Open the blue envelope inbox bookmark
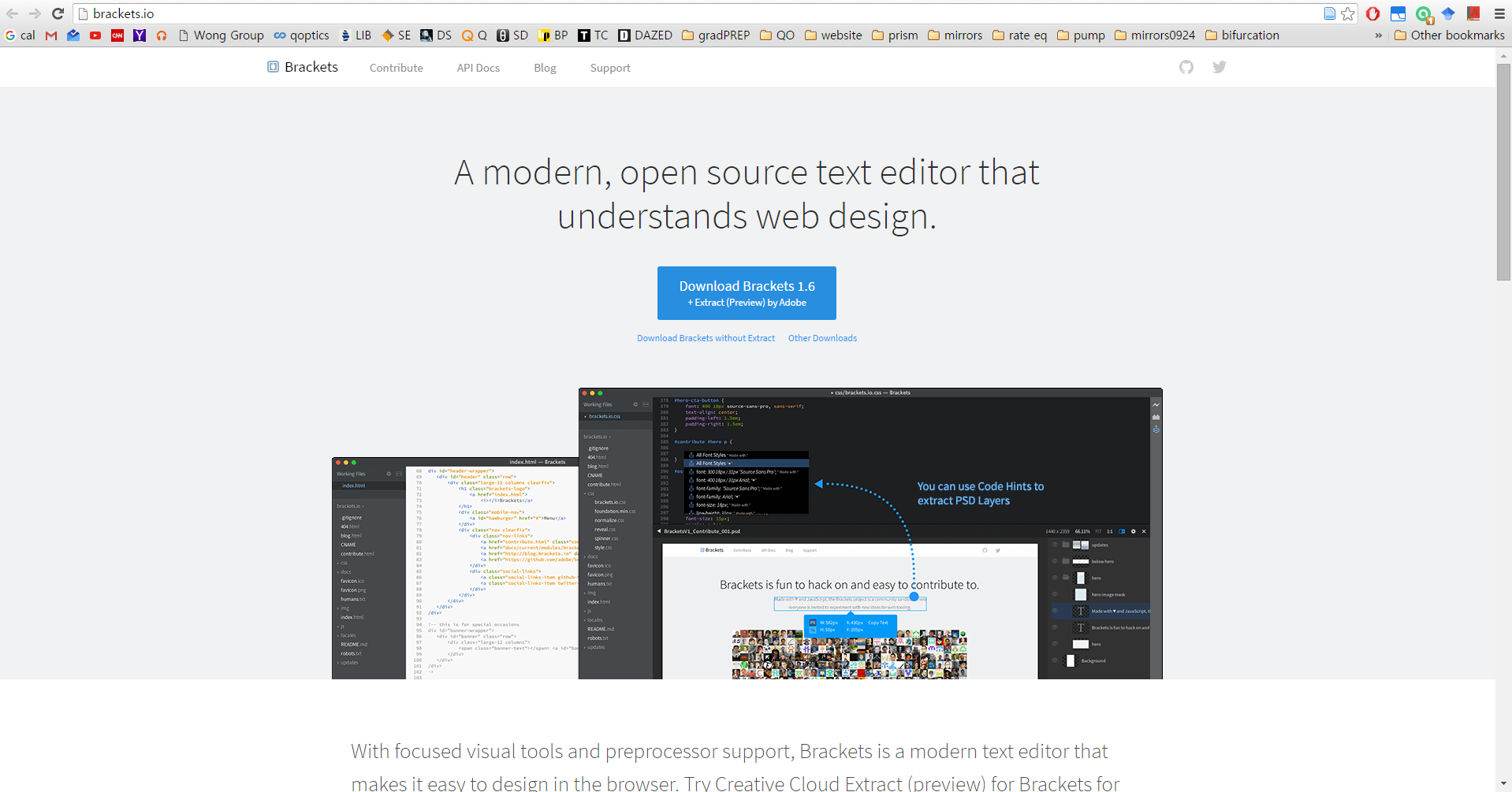Image resolution: width=1512 pixels, height=792 pixels. [x=73, y=35]
